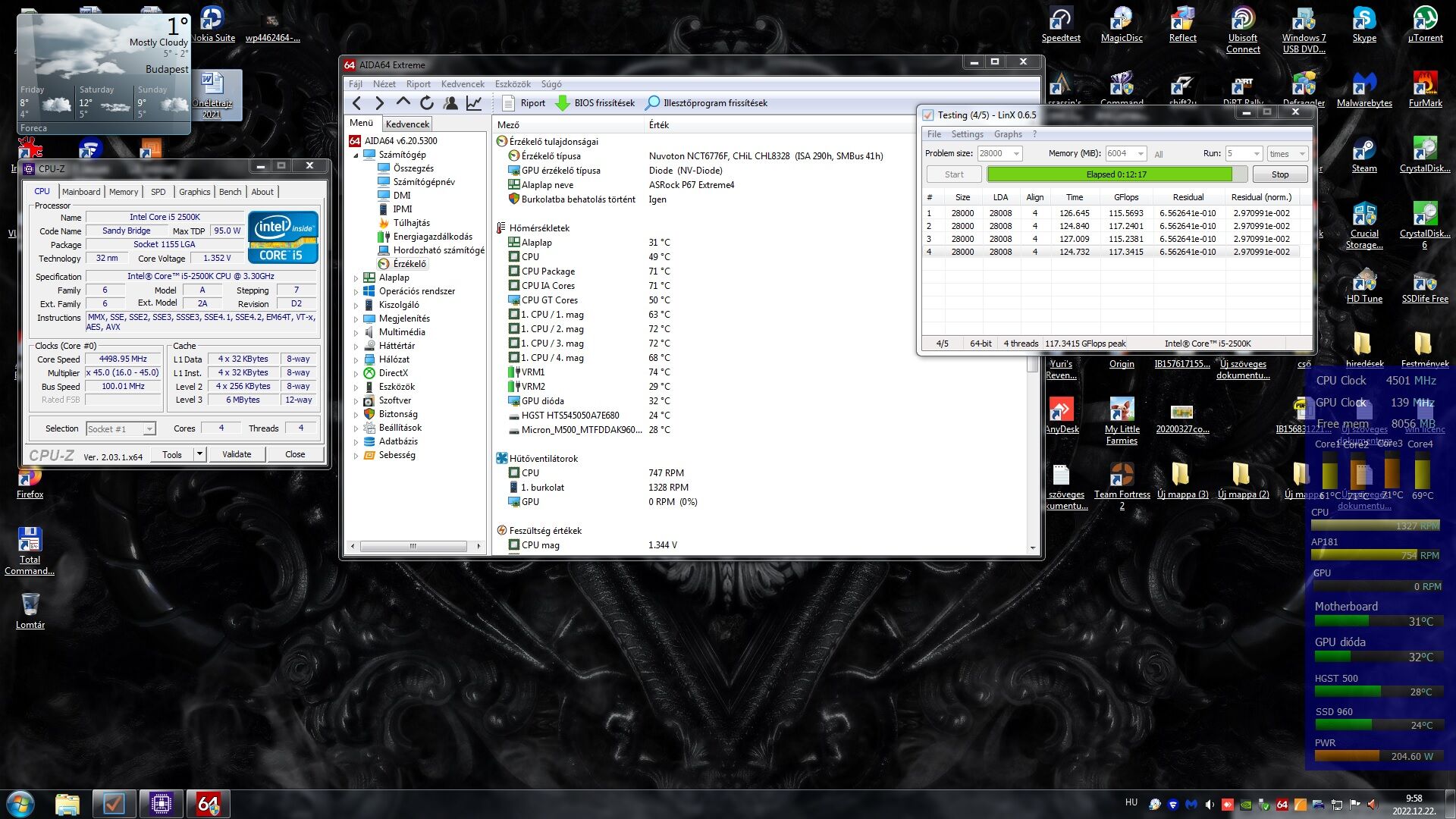Click the AIDA64 Back navigation arrow

coord(357,103)
